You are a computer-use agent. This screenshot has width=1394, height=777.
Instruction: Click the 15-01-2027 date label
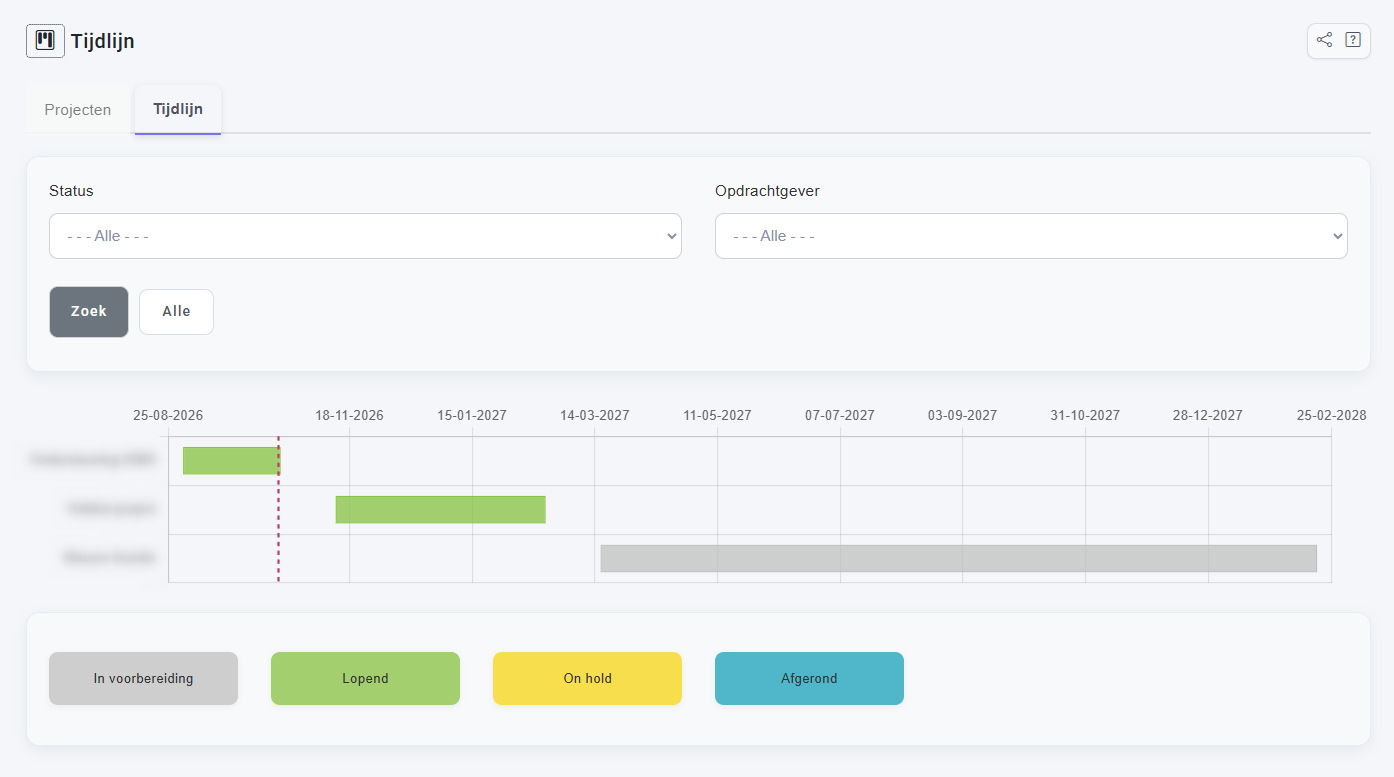point(472,416)
